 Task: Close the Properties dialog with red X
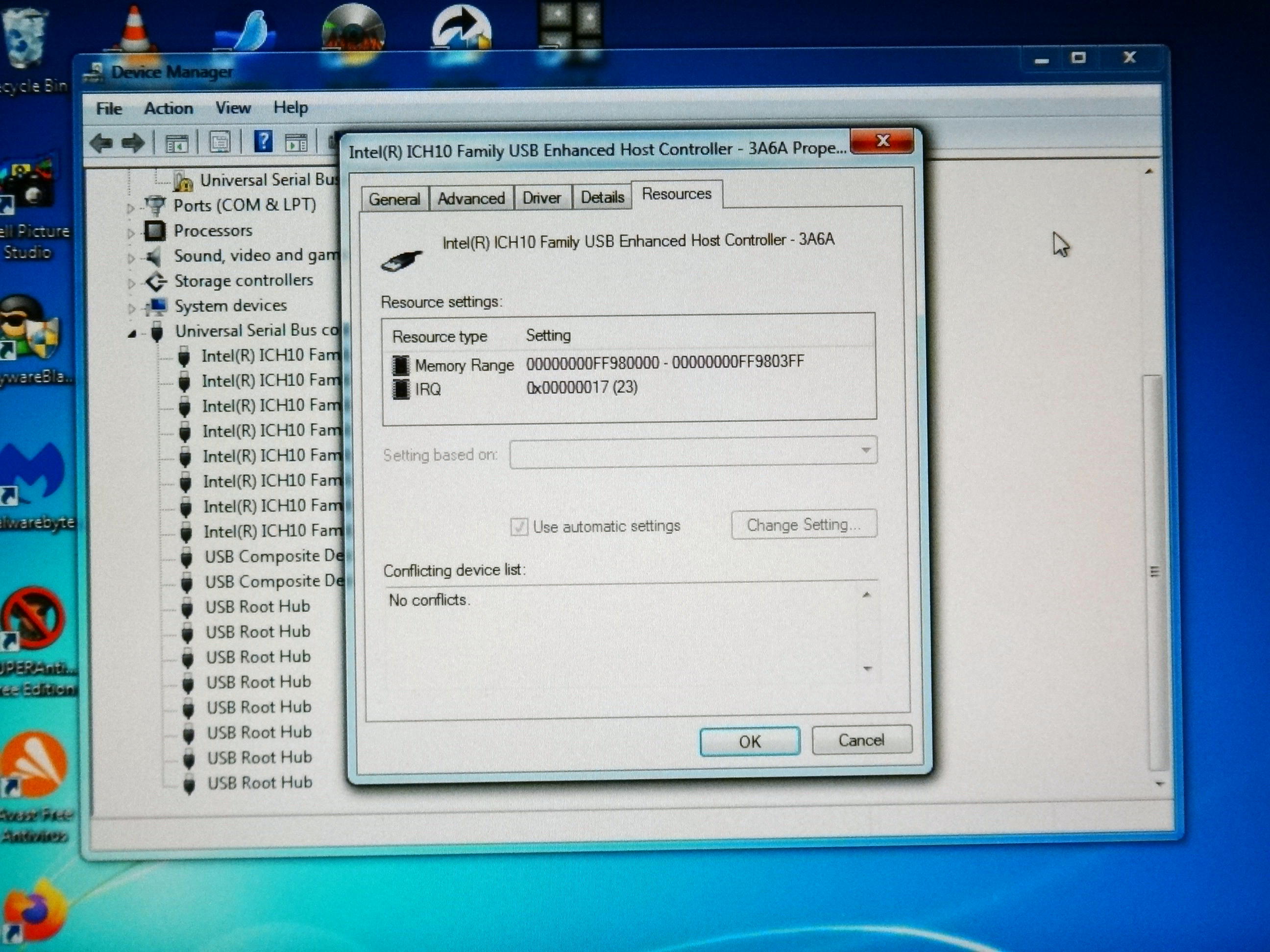882,142
